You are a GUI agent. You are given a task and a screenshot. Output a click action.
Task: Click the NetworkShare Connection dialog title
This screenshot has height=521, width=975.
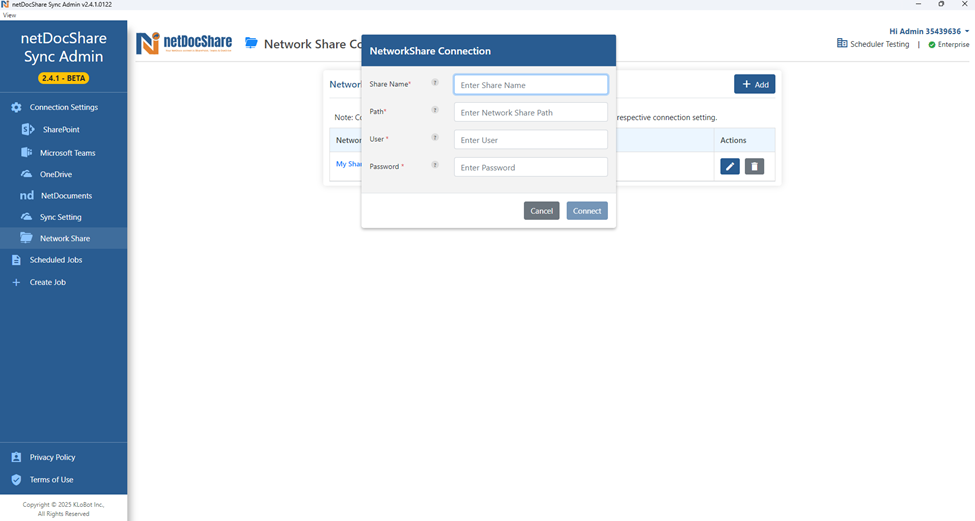(x=430, y=51)
